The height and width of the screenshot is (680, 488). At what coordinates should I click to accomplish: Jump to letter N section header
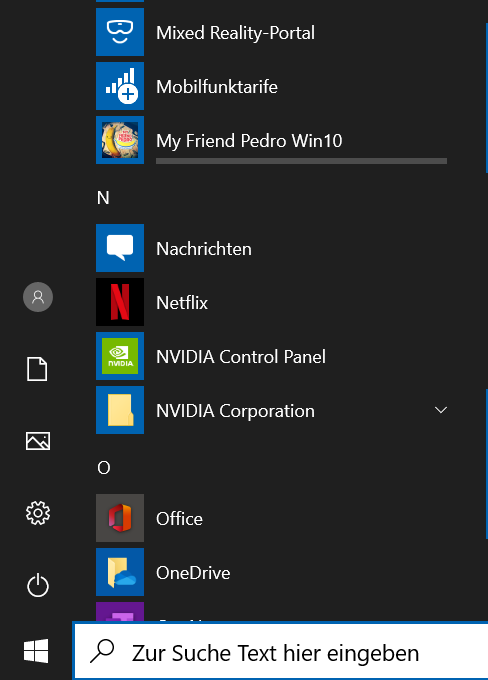coord(103,198)
